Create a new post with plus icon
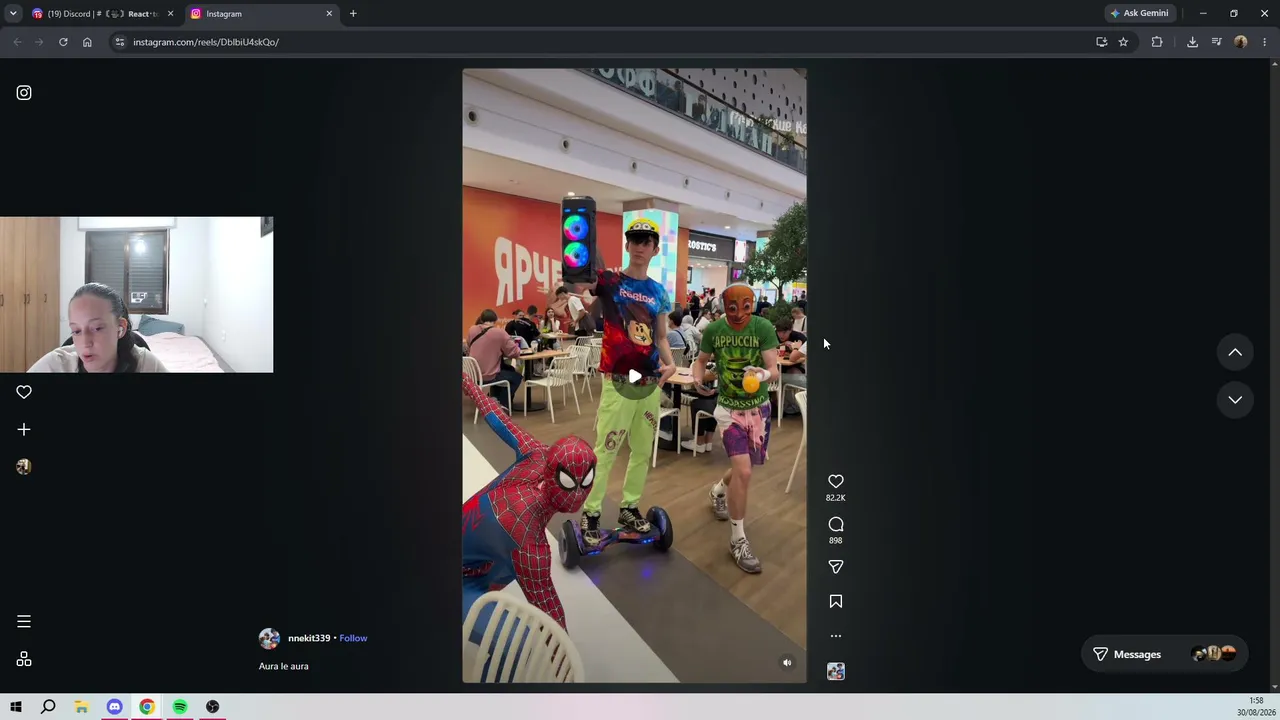Viewport: 1280px width, 720px height. coord(24,429)
